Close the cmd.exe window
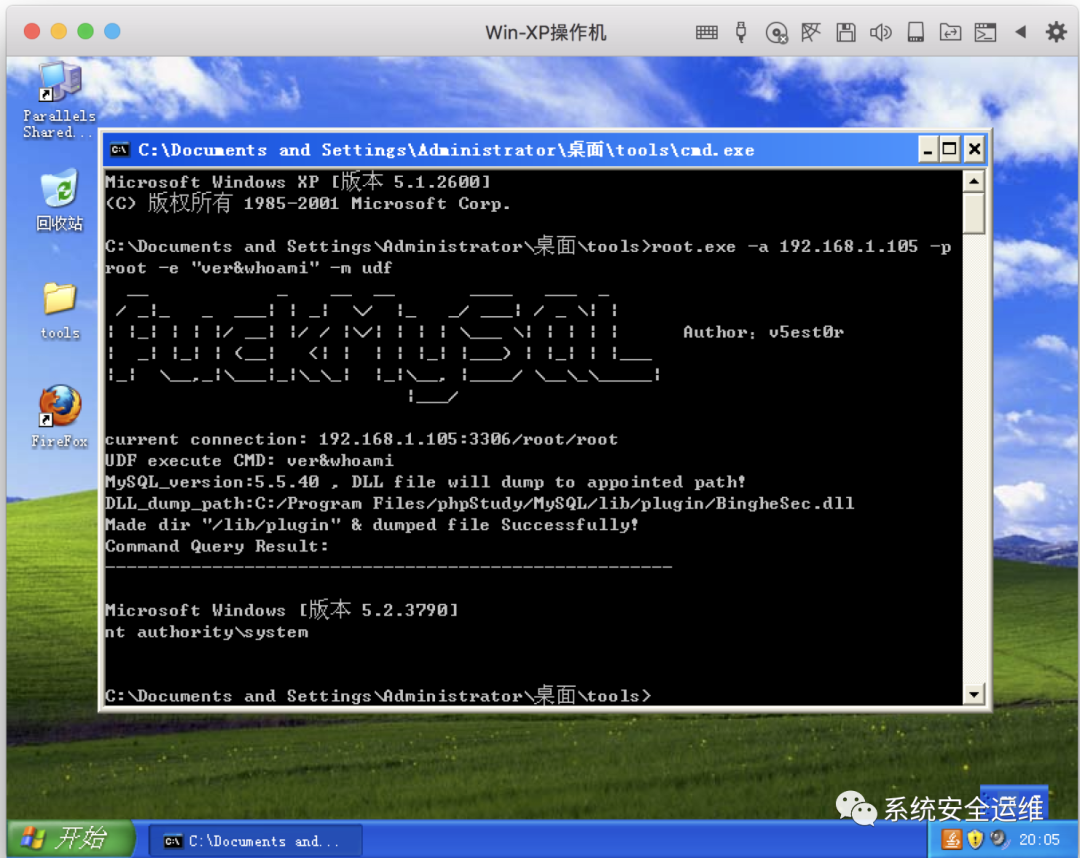 tap(974, 149)
